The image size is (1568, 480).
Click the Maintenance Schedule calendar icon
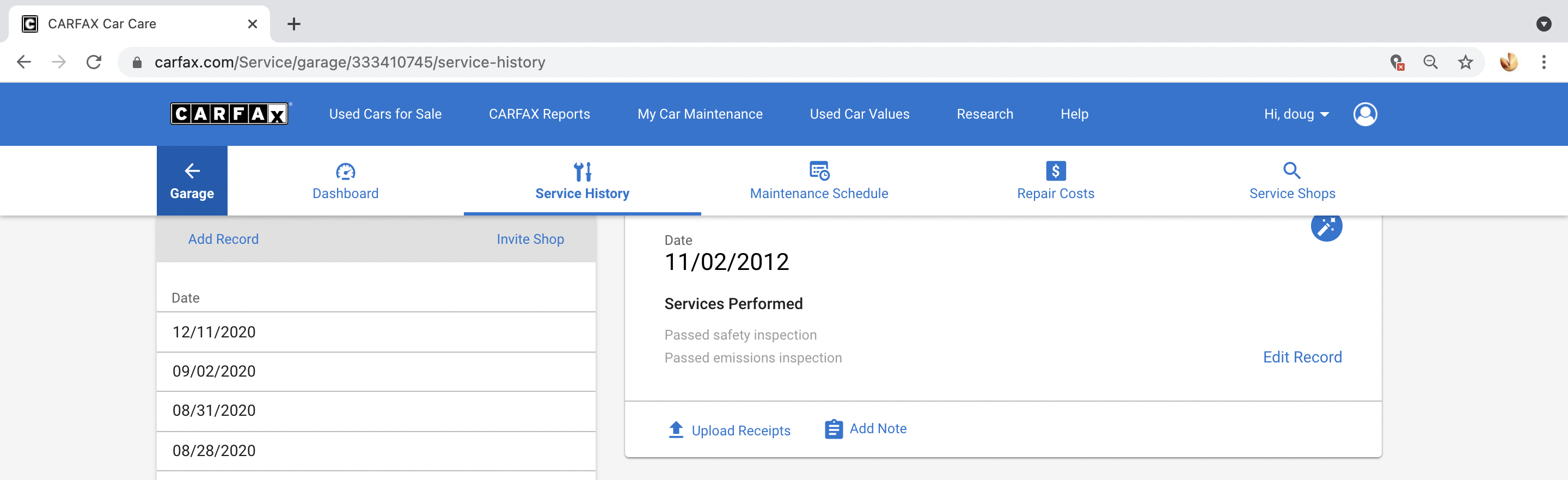819,171
